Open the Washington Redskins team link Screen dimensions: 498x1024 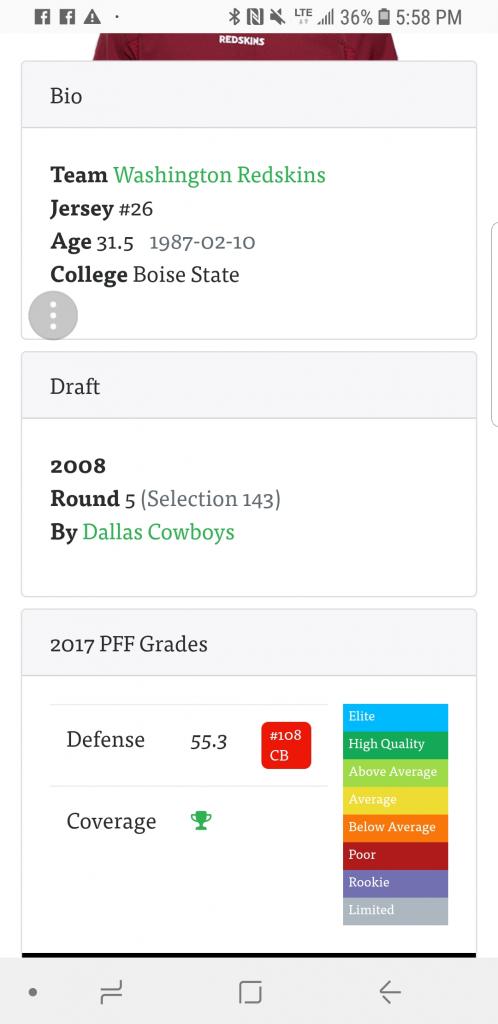point(219,175)
